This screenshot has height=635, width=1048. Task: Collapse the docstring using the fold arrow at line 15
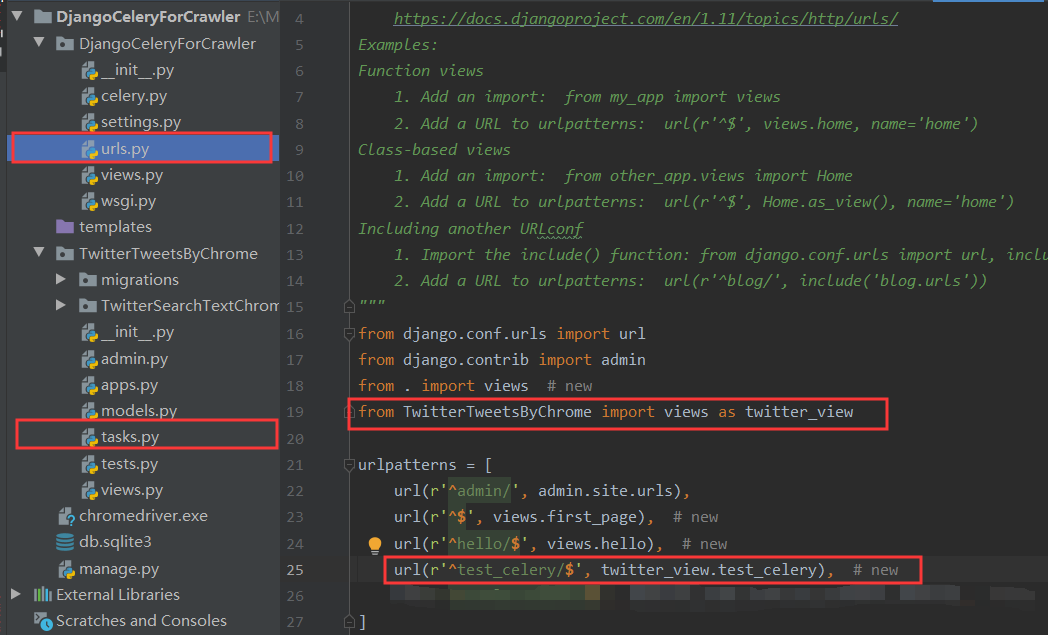click(x=347, y=306)
